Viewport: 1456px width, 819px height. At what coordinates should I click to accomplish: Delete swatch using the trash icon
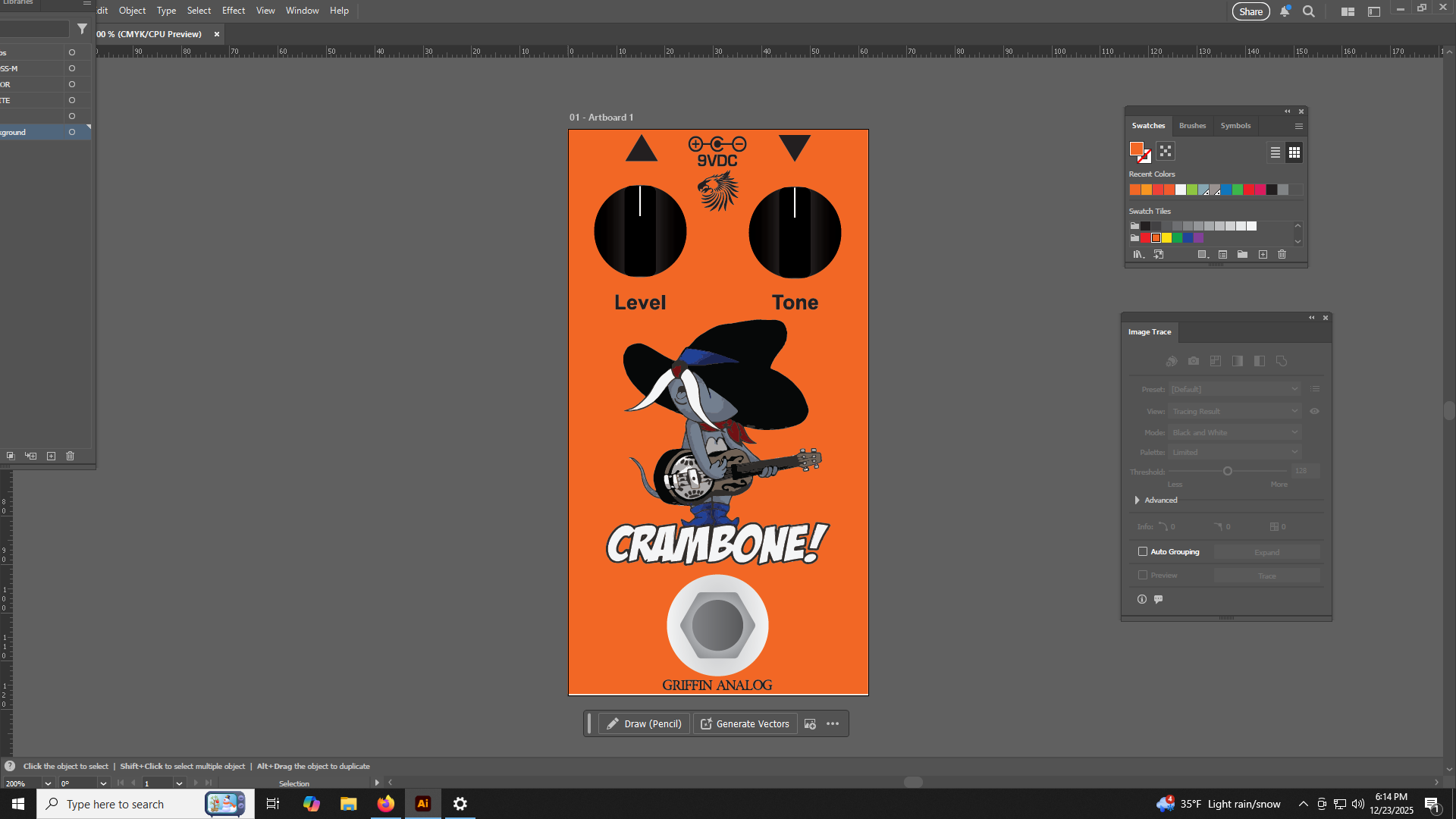tap(1282, 255)
